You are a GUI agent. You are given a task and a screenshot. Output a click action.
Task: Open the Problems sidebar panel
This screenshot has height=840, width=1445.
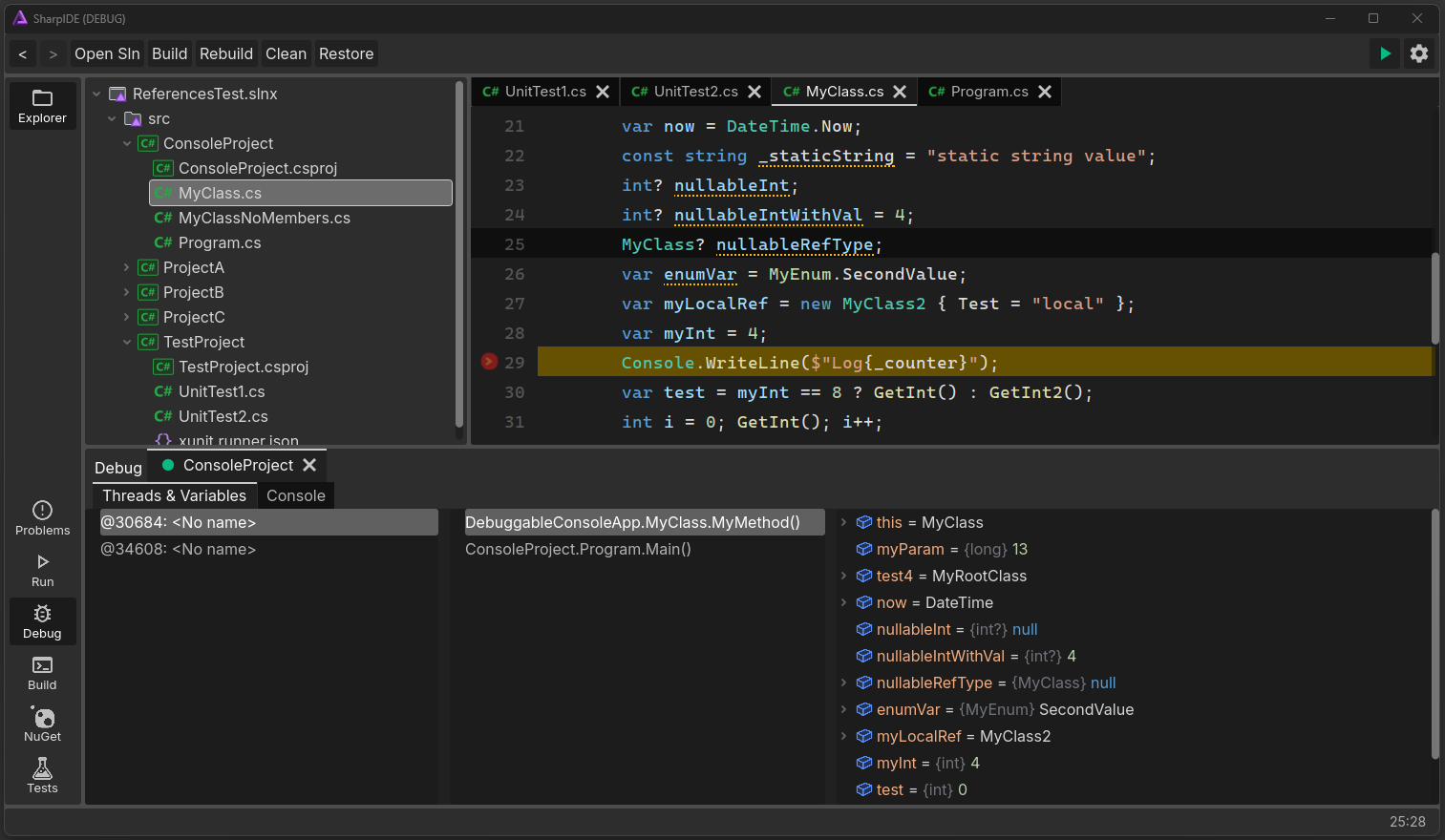42,518
